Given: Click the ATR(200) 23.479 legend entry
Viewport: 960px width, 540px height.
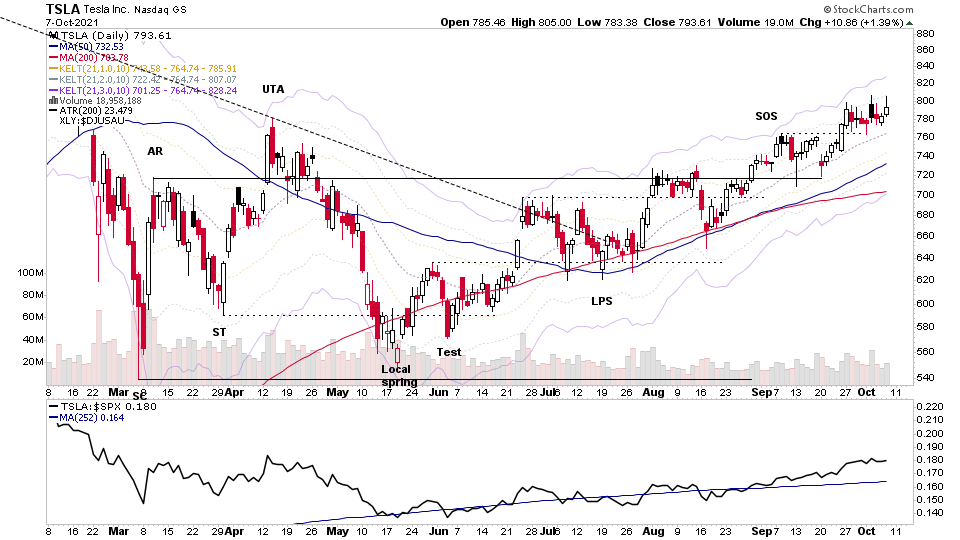Looking at the screenshot, I should point(91,111).
